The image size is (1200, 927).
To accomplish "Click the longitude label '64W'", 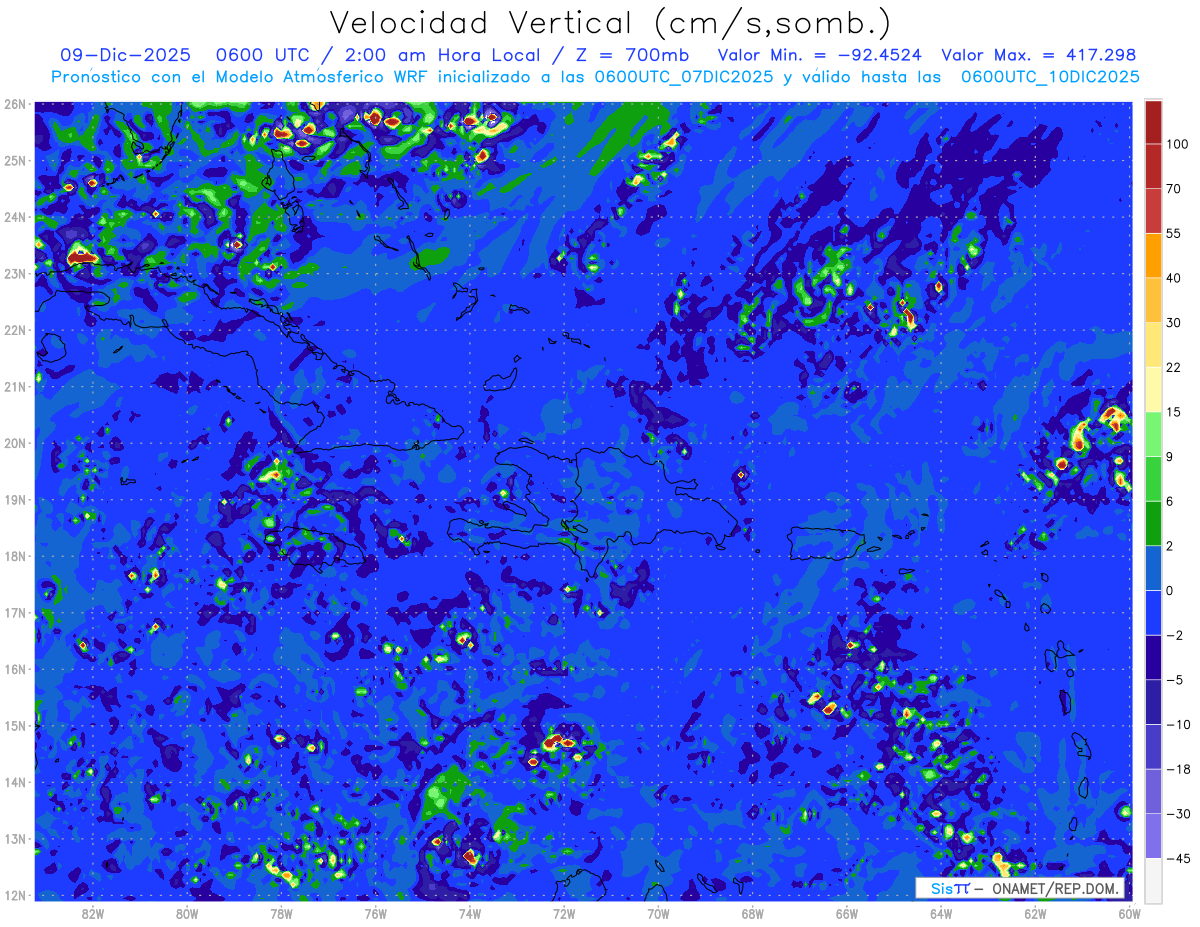I will [x=941, y=913].
